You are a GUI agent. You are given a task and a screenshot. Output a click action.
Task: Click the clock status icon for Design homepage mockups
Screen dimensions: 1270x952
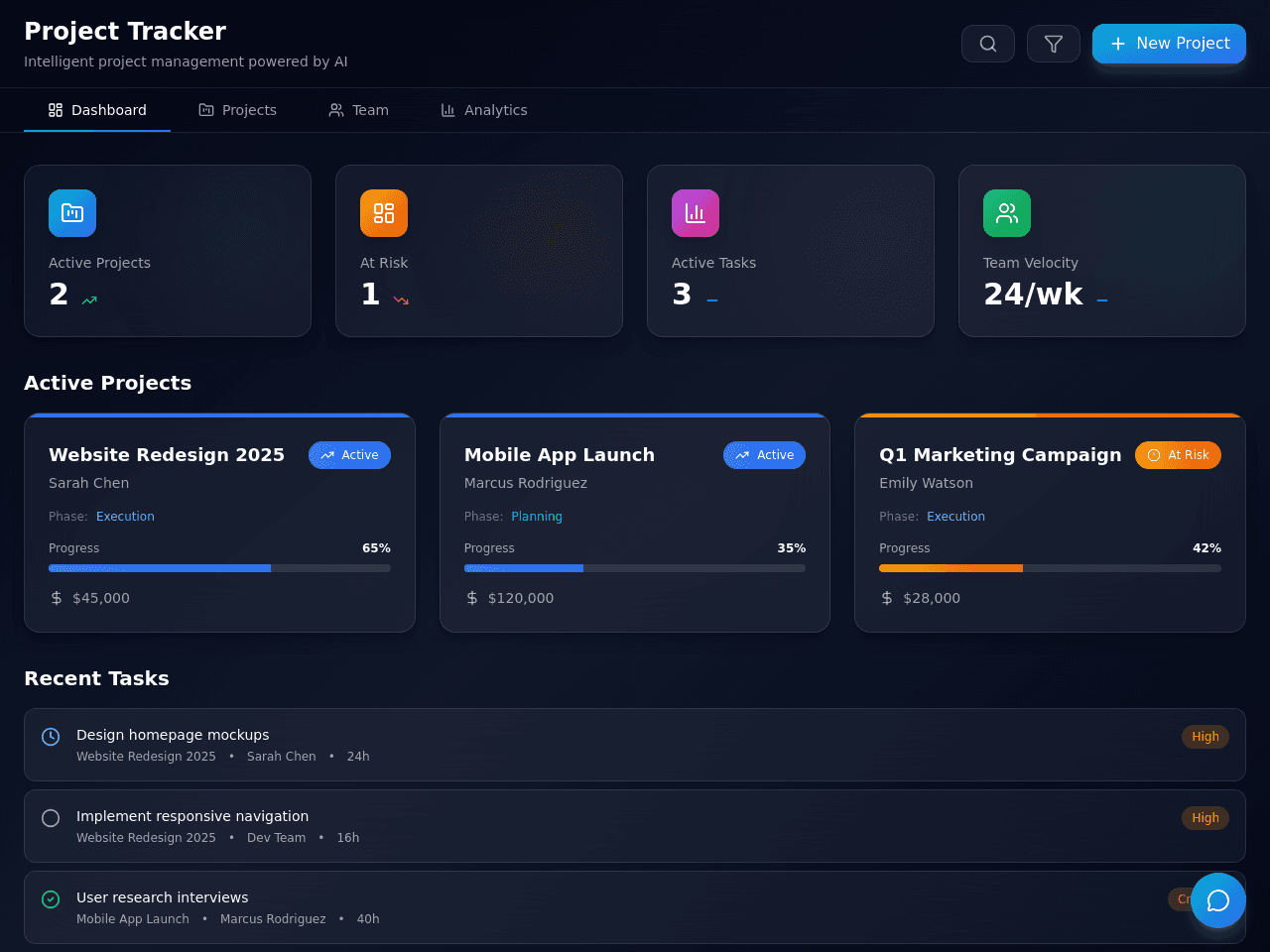pyautogui.click(x=51, y=737)
